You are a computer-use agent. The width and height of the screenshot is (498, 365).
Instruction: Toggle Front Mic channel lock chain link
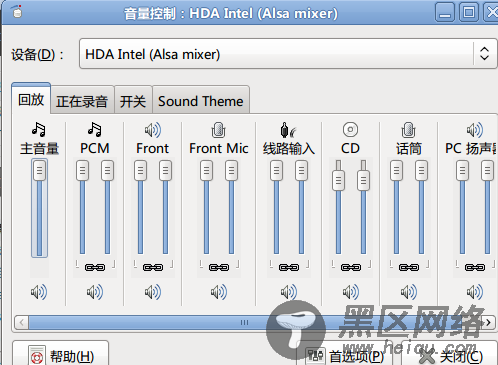tap(219, 267)
